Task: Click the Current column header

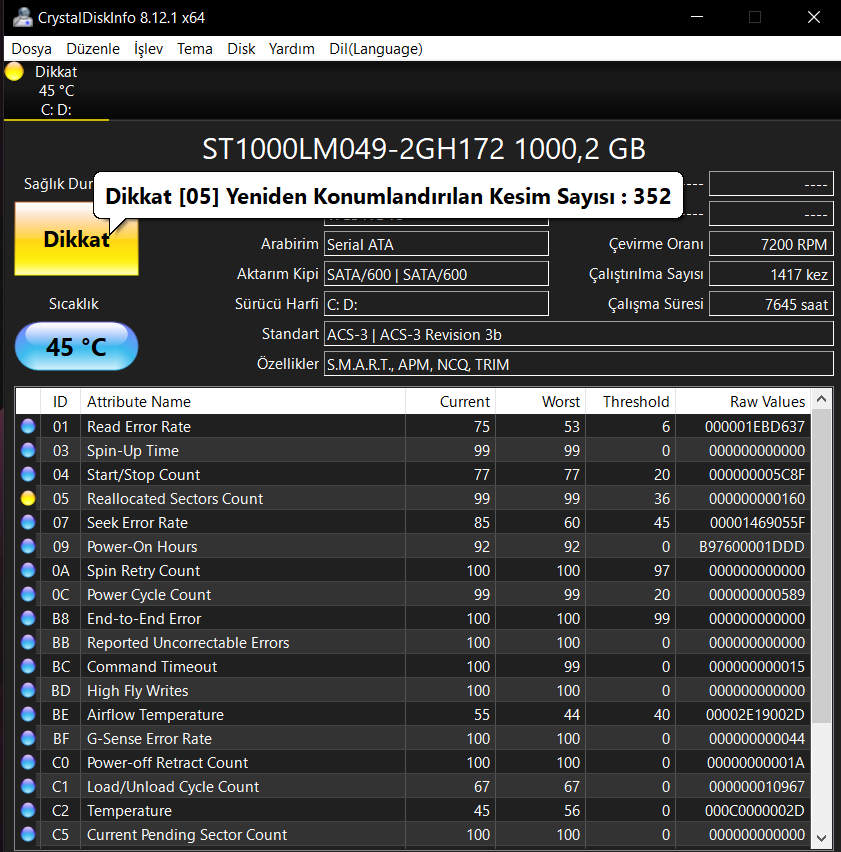Action: tap(450, 402)
